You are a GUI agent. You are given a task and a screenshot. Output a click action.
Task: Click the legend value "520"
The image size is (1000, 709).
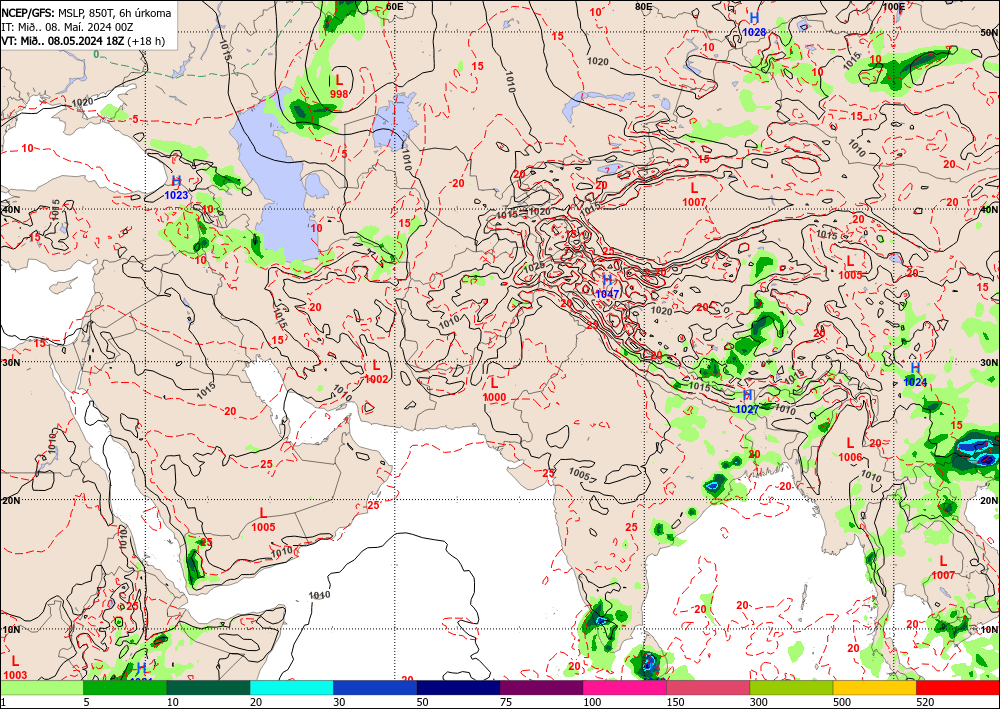pyautogui.click(x=925, y=703)
